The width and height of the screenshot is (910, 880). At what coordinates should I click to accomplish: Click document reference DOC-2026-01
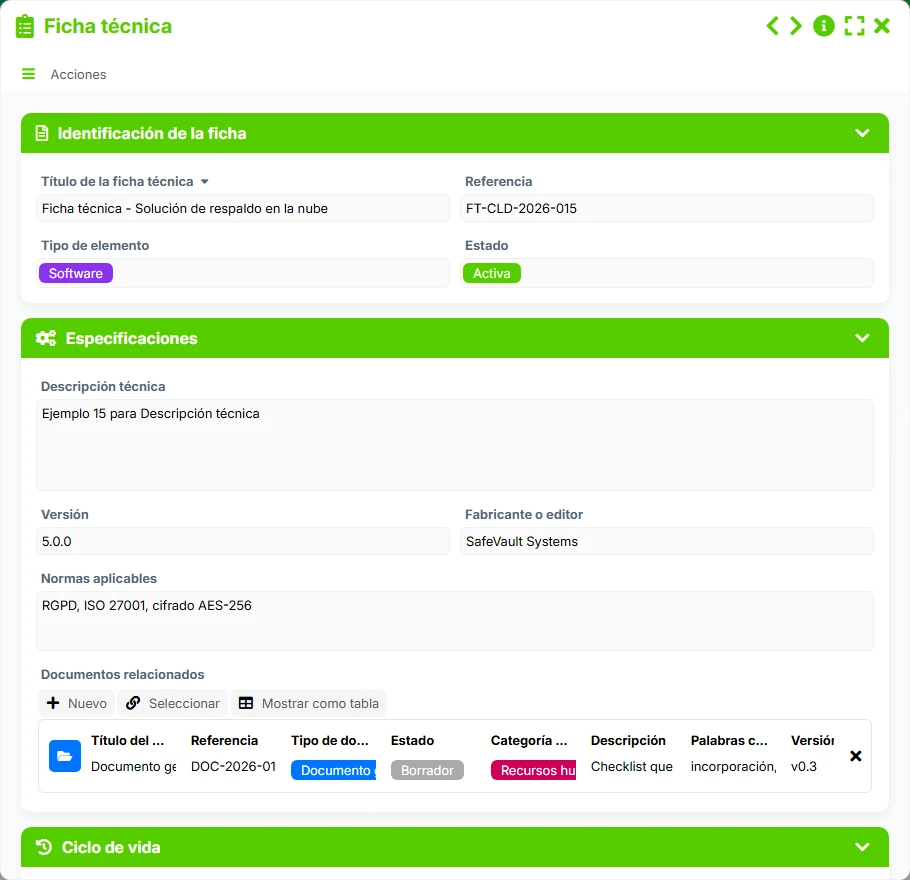click(233, 766)
